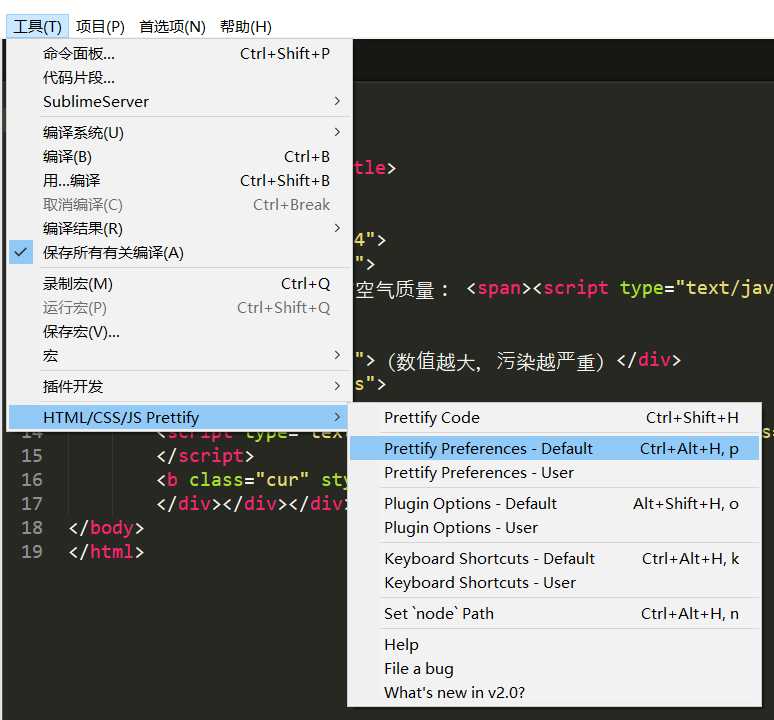774x720 pixels.
Task: Click line number 16 in gutter
Action: pyautogui.click(x=32, y=480)
